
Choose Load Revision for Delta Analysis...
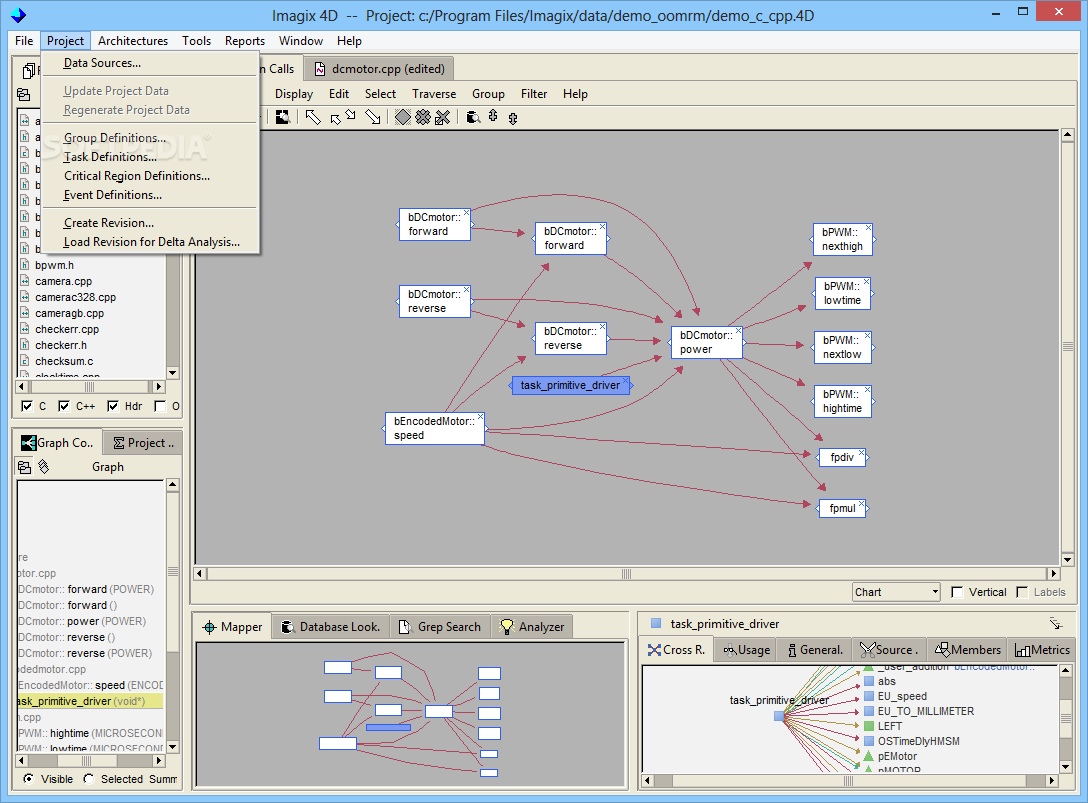(151, 242)
